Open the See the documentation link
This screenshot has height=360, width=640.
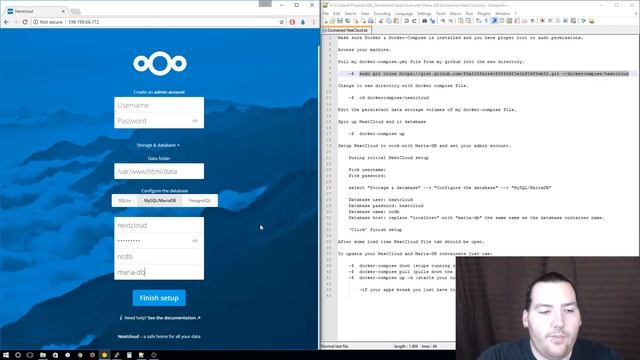174,318
